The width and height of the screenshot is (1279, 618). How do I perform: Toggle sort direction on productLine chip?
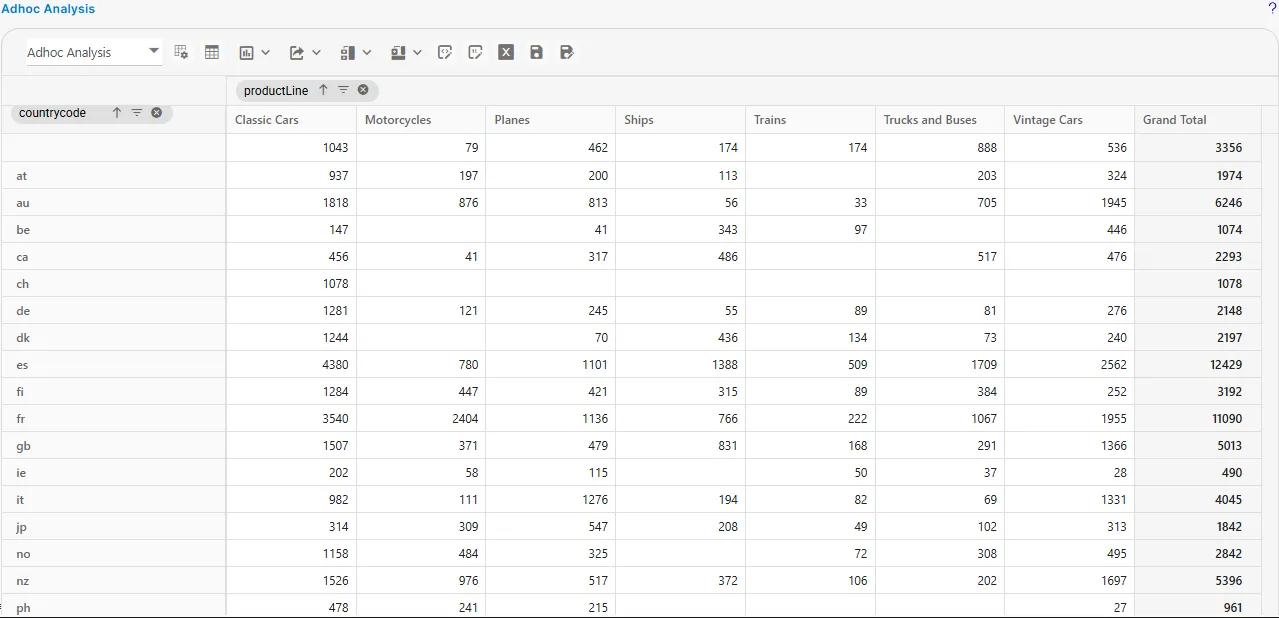(323, 90)
